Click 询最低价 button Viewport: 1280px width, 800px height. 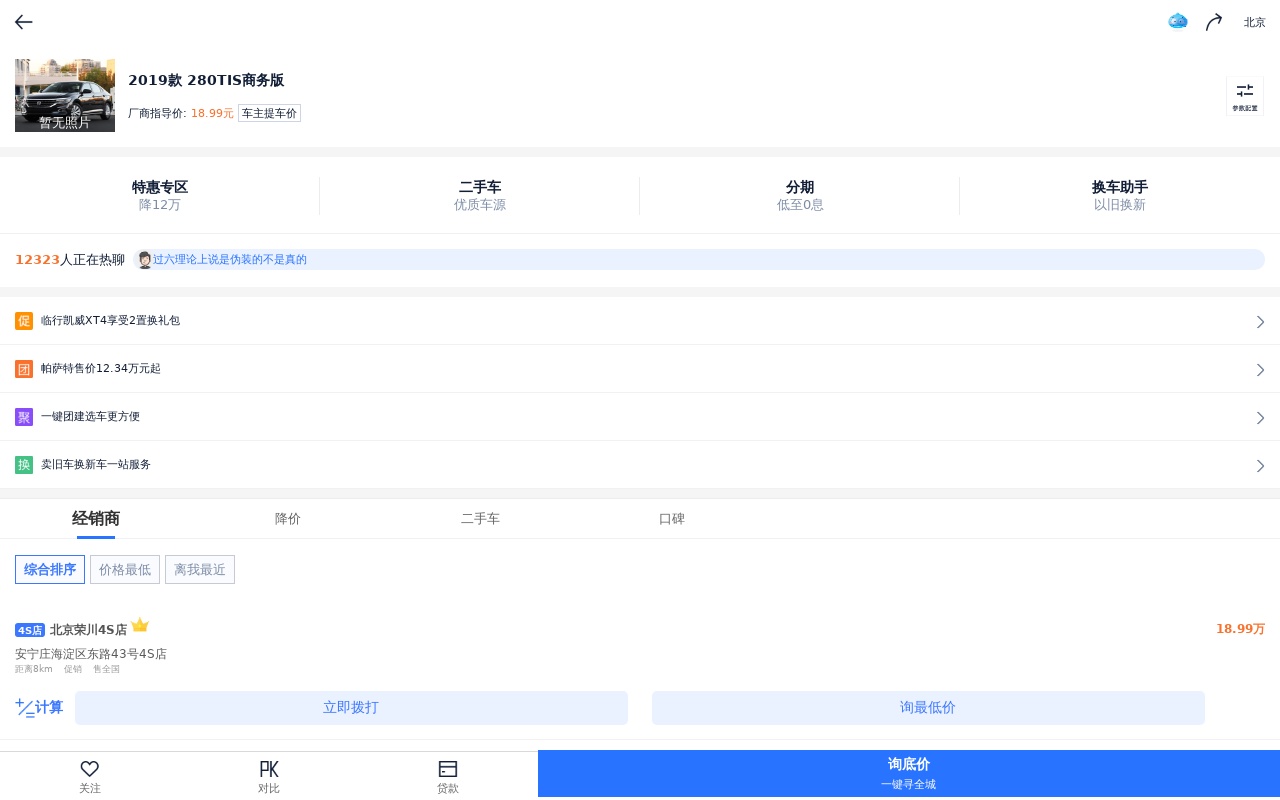point(928,708)
